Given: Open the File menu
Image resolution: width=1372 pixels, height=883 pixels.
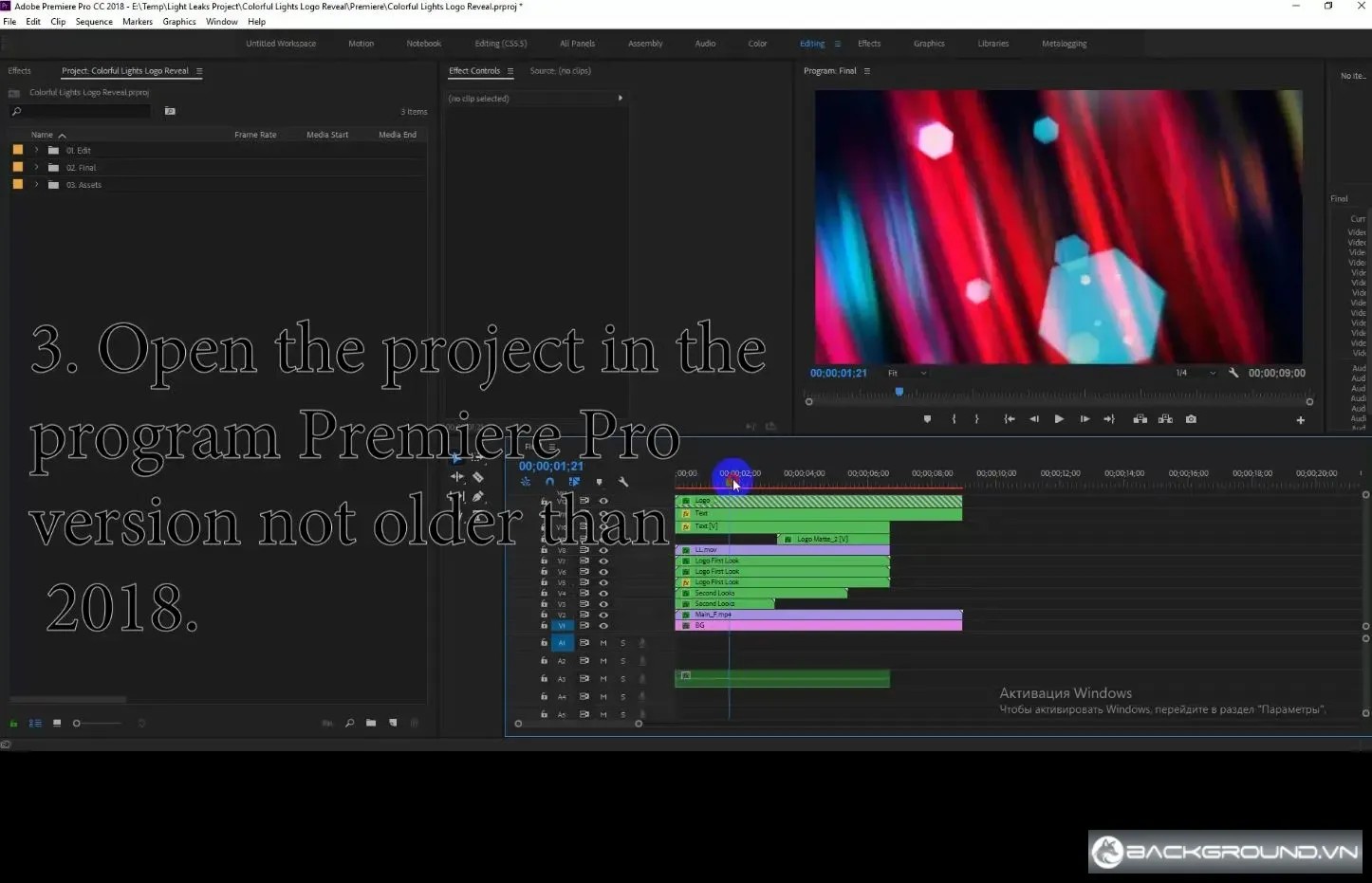Looking at the screenshot, I should (x=9, y=22).
